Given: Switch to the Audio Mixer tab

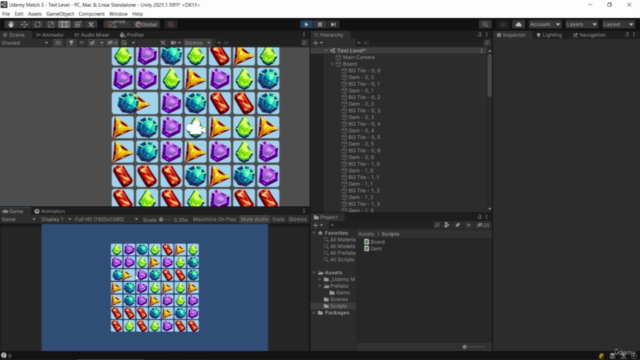Looking at the screenshot, I should pyautogui.click(x=92, y=35).
